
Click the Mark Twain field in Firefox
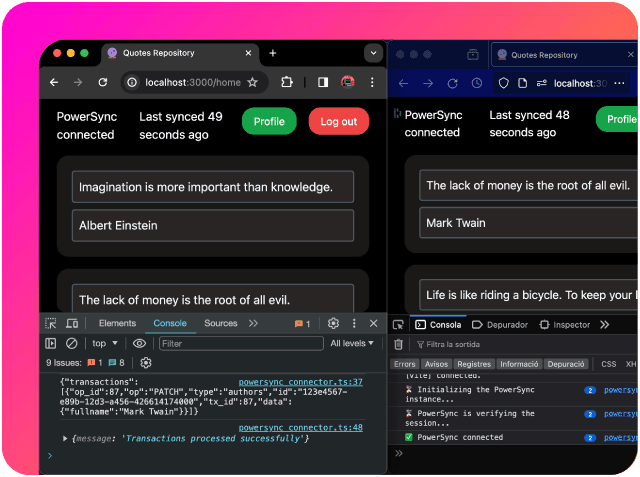[529, 223]
